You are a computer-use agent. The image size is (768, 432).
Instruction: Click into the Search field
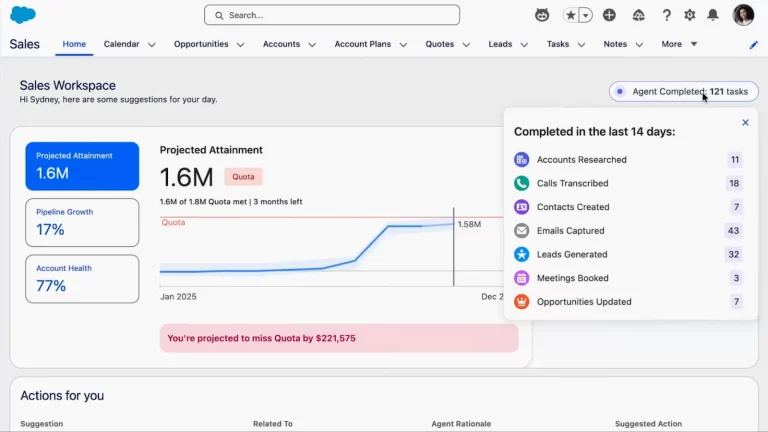(x=332, y=15)
